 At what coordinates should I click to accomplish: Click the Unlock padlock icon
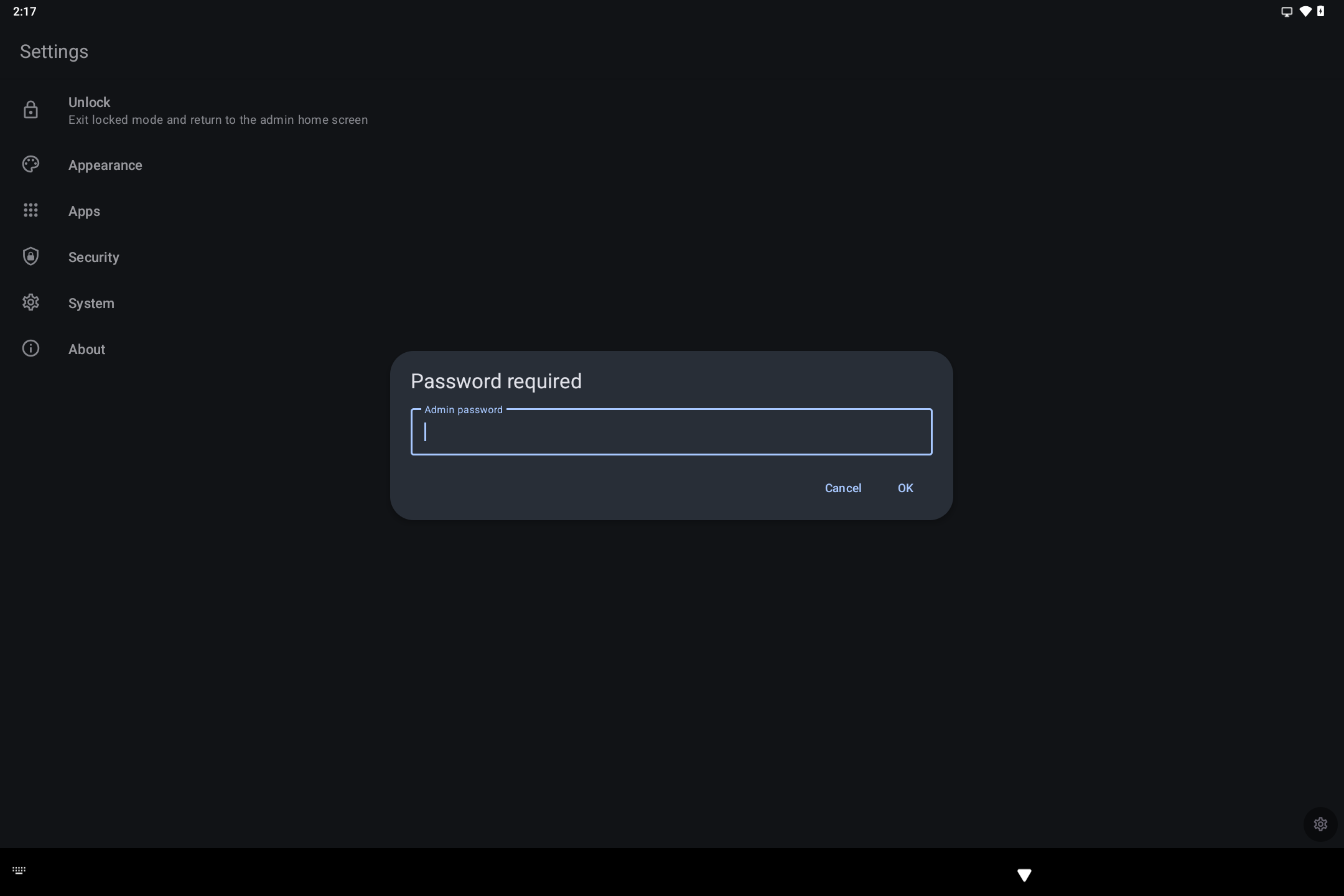click(x=30, y=110)
